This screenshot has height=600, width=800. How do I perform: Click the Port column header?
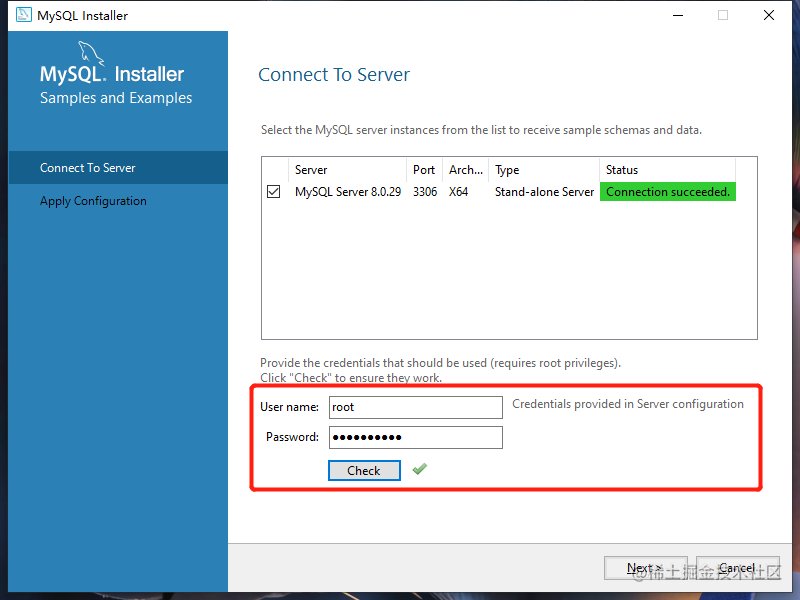pyautogui.click(x=424, y=170)
